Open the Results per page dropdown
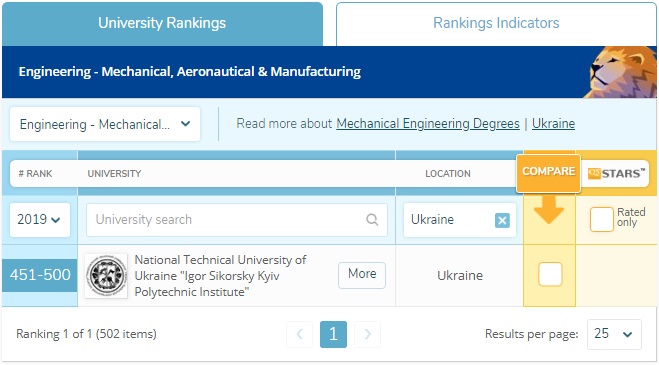The width and height of the screenshot is (659, 365). (614, 334)
